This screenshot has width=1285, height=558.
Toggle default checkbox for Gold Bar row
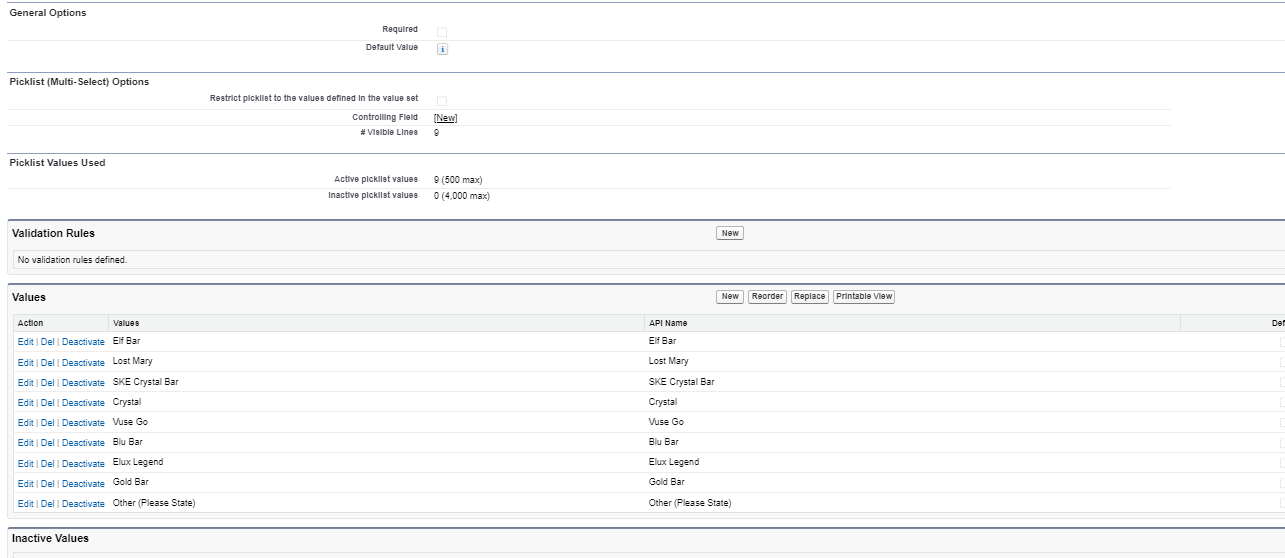pyautogui.click(x=1282, y=483)
